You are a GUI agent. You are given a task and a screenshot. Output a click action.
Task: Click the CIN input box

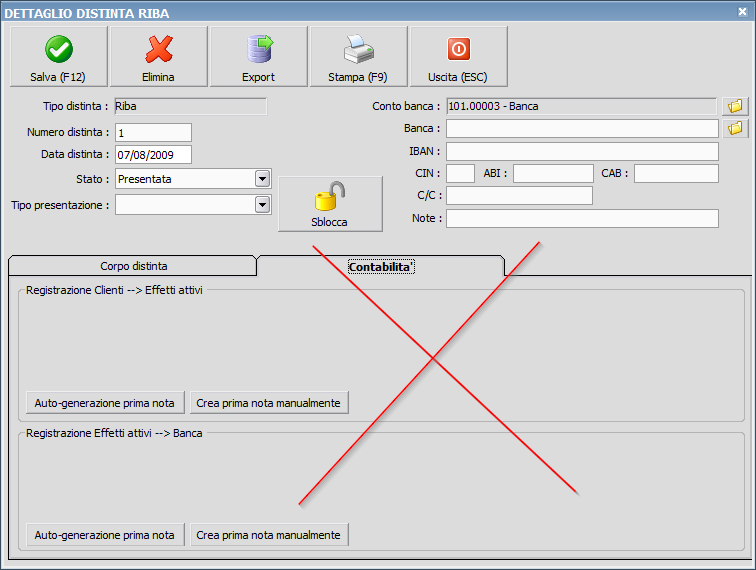click(460, 174)
